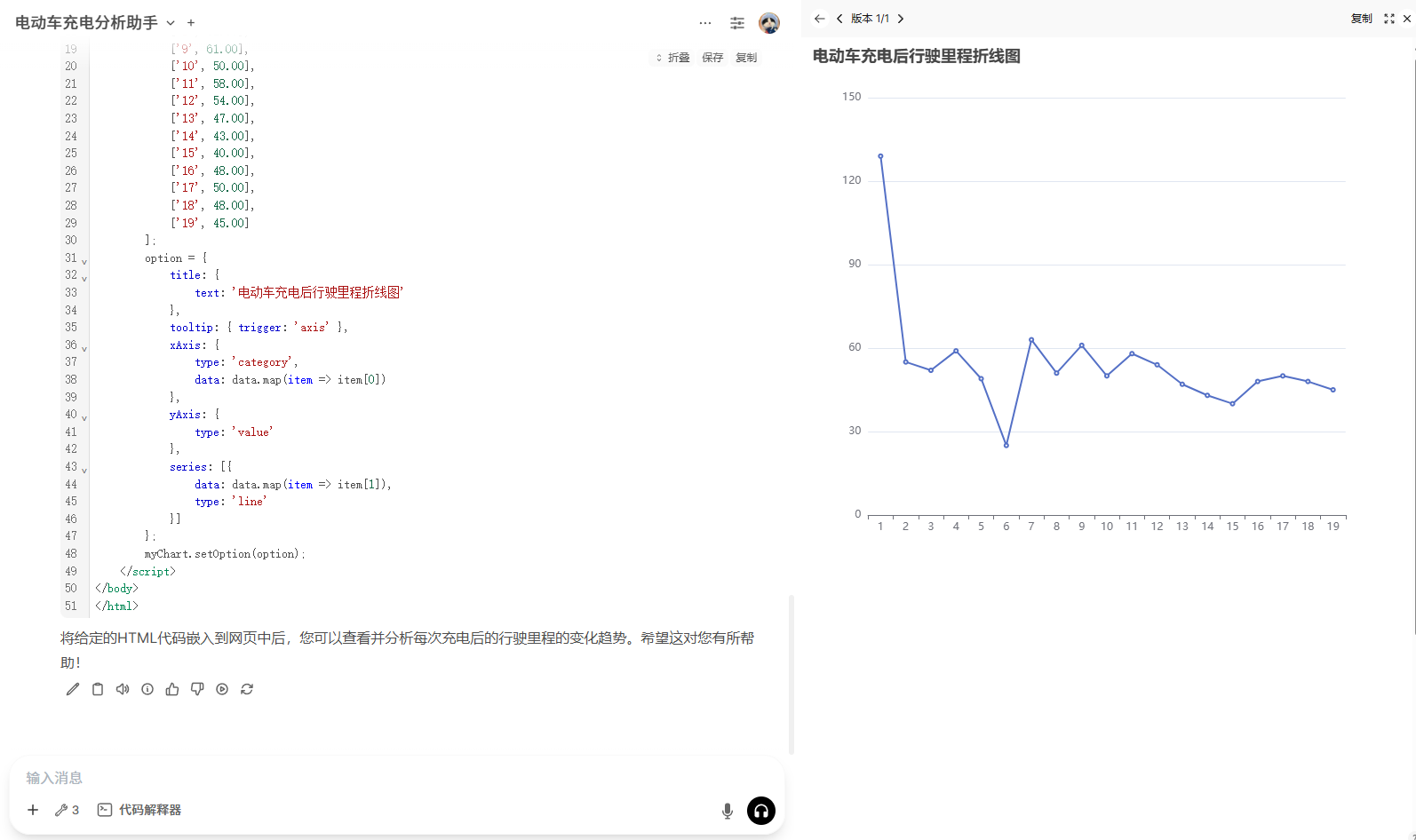1416x840 pixels.
Task: Click x-axis label 19 on the chart
Action: tap(1333, 527)
